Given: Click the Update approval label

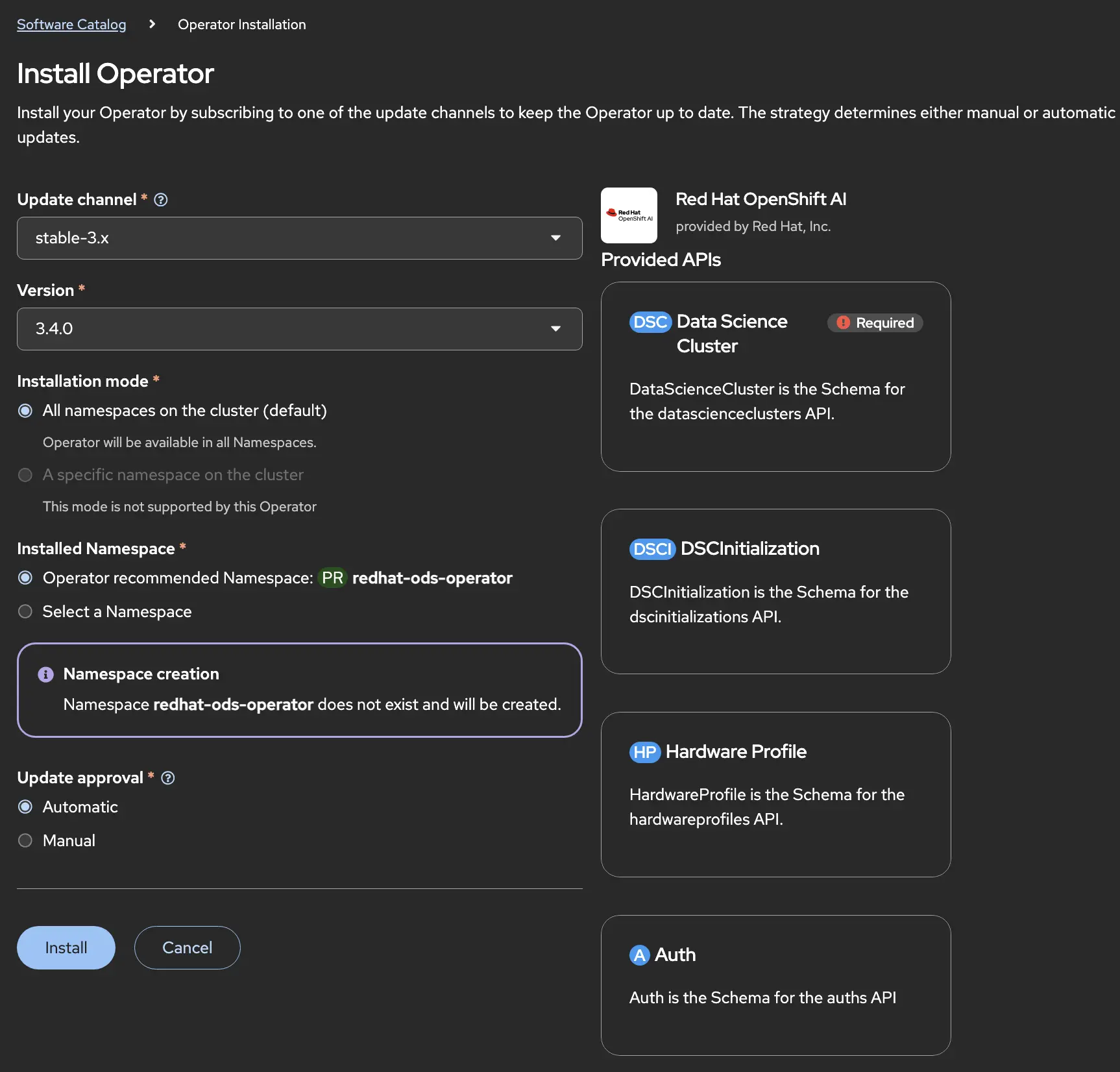Looking at the screenshot, I should click(80, 778).
